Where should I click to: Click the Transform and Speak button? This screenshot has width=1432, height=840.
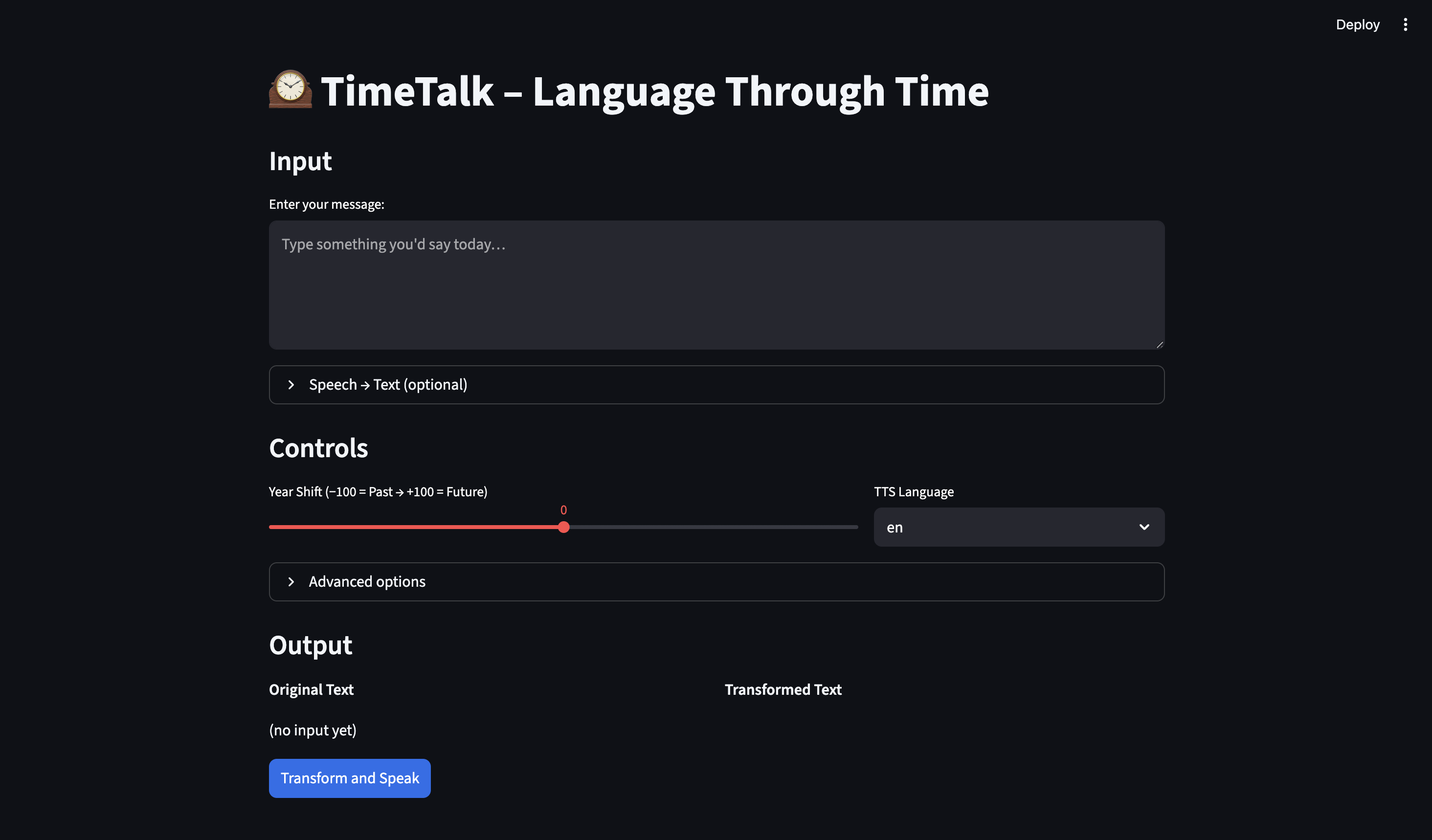coord(350,778)
